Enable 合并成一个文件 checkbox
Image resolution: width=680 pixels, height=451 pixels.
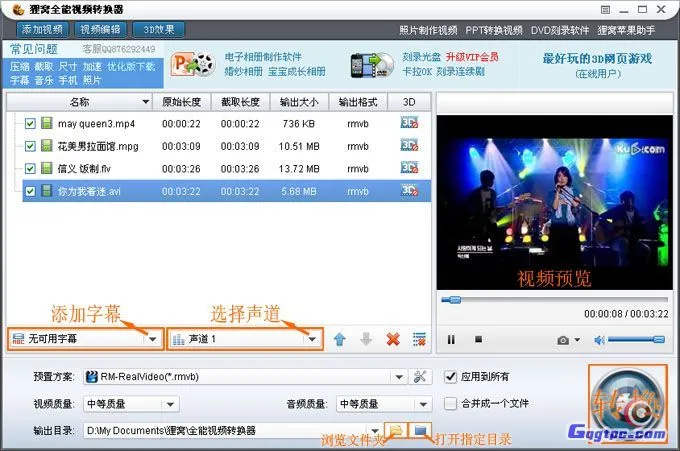tap(450, 403)
